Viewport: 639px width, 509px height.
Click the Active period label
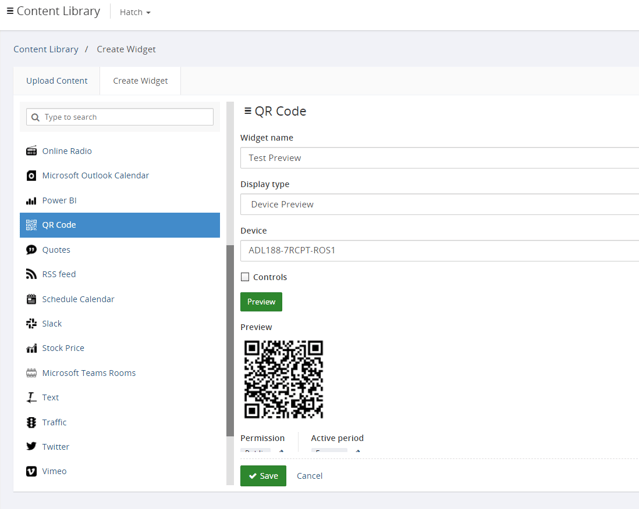[337, 438]
